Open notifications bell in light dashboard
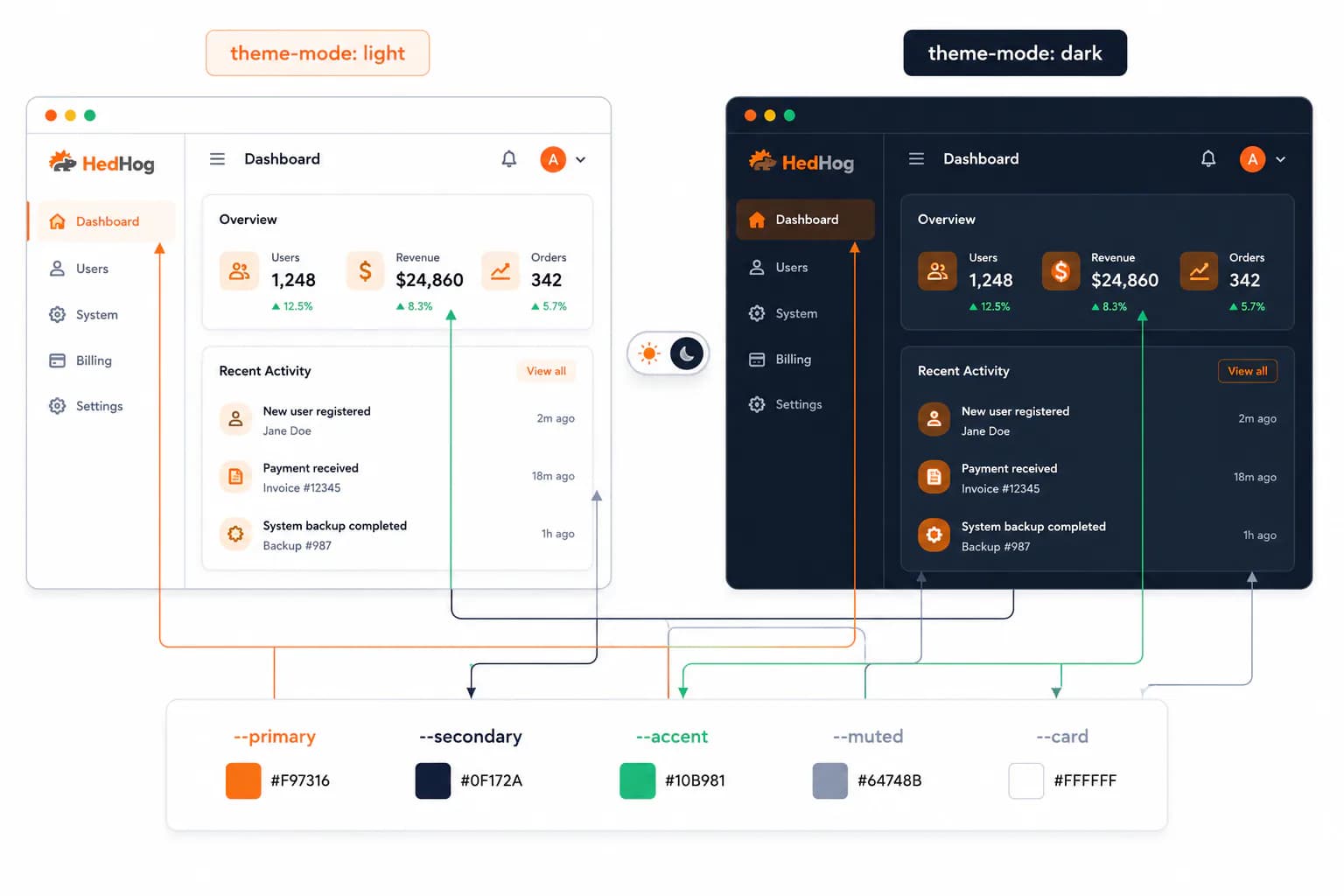 point(509,159)
